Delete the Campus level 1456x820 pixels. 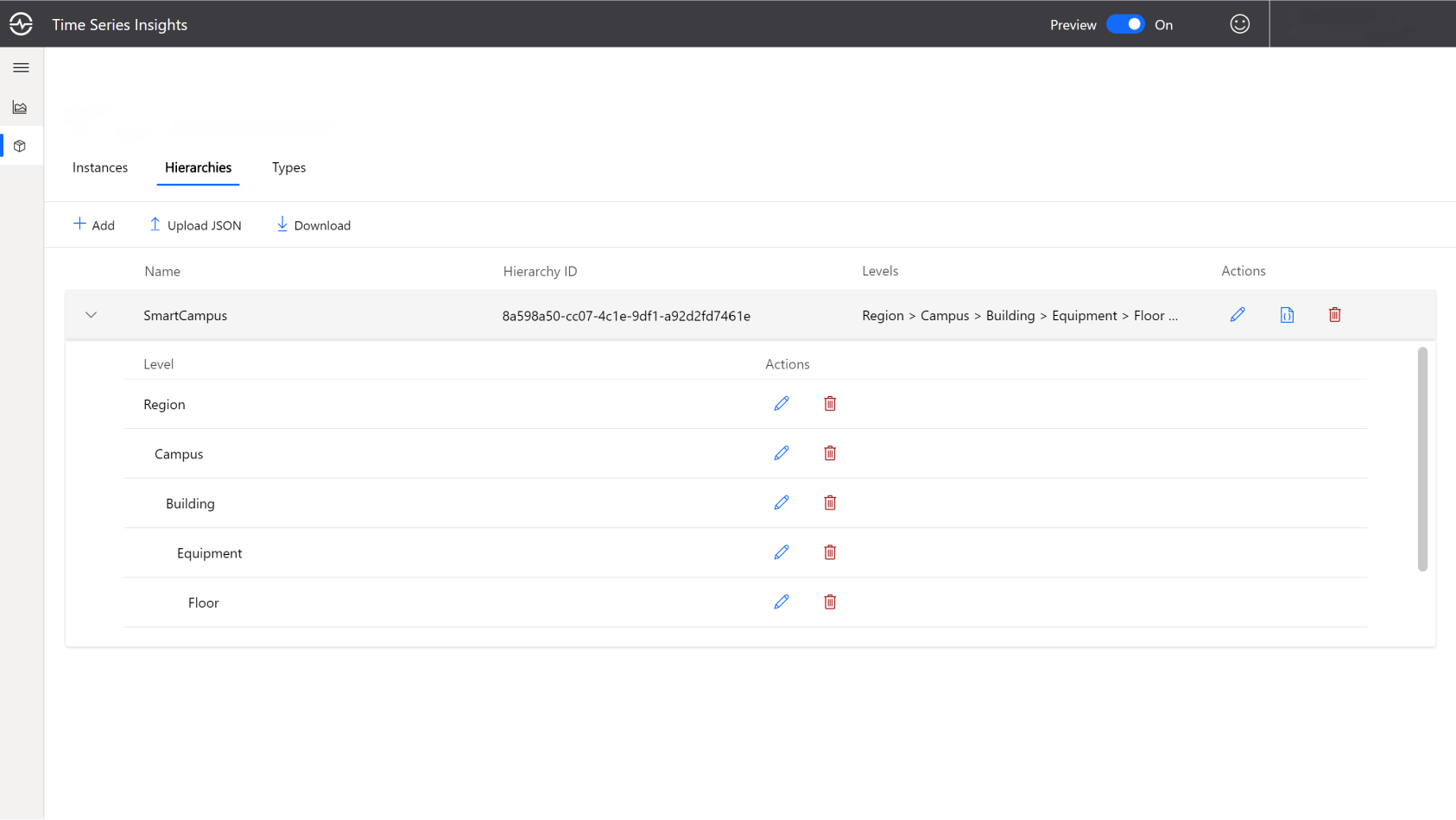pos(830,453)
